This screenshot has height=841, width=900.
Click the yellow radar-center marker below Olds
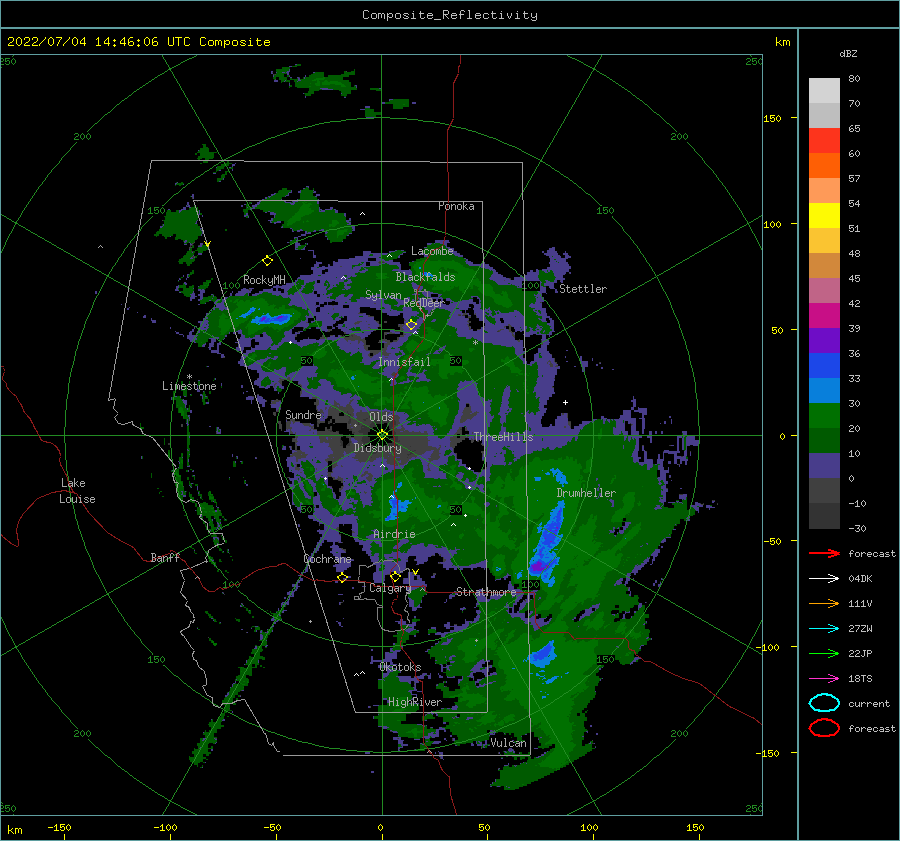(382, 435)
